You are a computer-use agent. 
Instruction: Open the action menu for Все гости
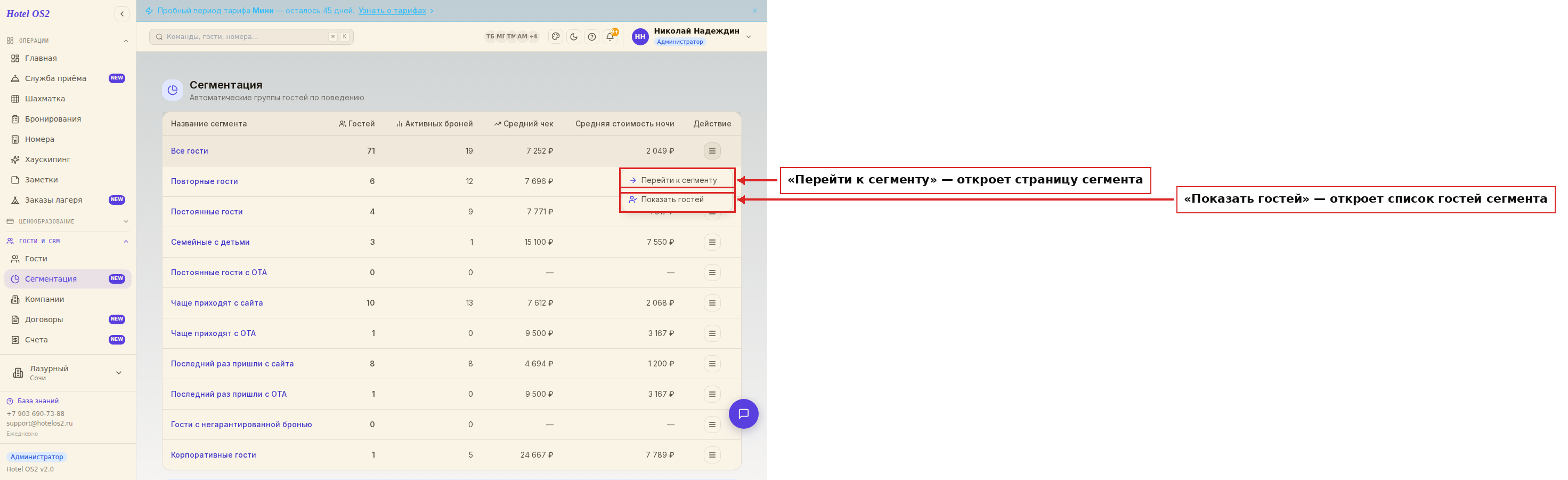coord(712,151)
